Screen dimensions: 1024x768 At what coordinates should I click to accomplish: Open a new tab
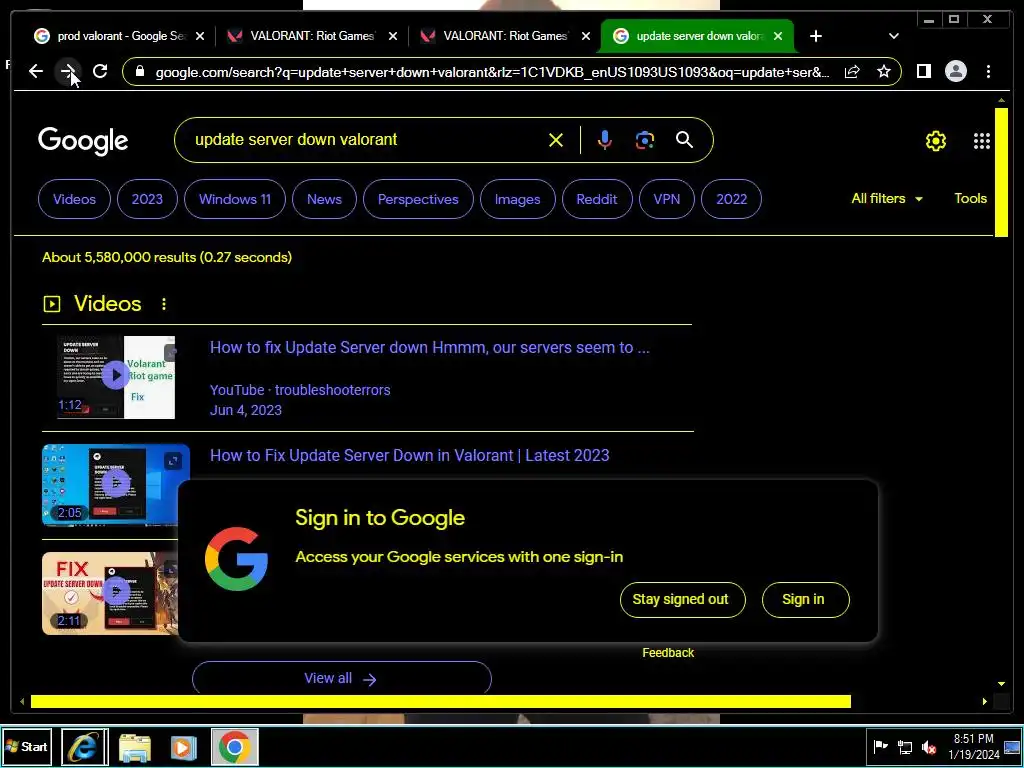coord(816,36)
